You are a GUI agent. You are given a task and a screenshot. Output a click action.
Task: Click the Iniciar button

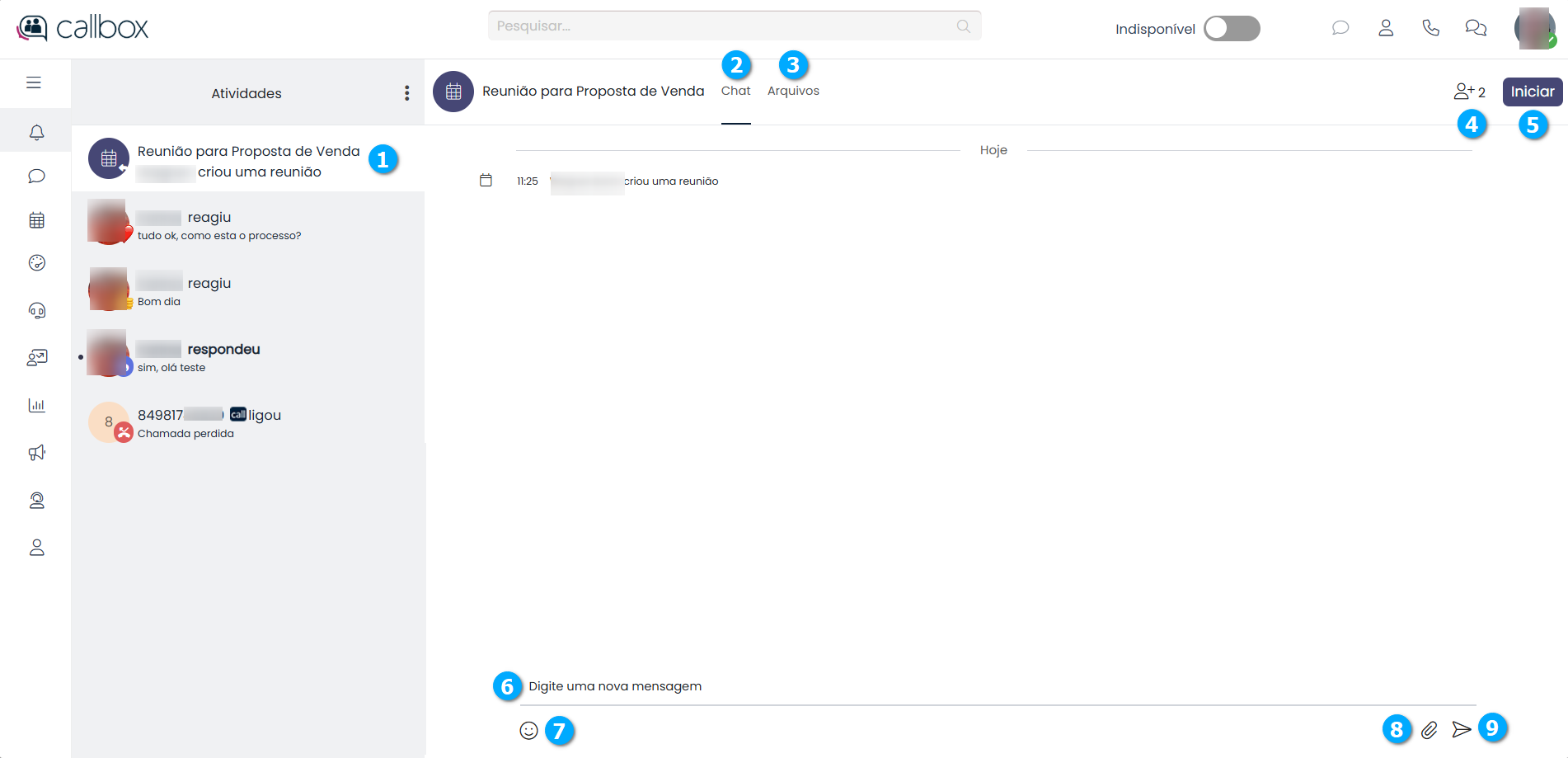1532,92
